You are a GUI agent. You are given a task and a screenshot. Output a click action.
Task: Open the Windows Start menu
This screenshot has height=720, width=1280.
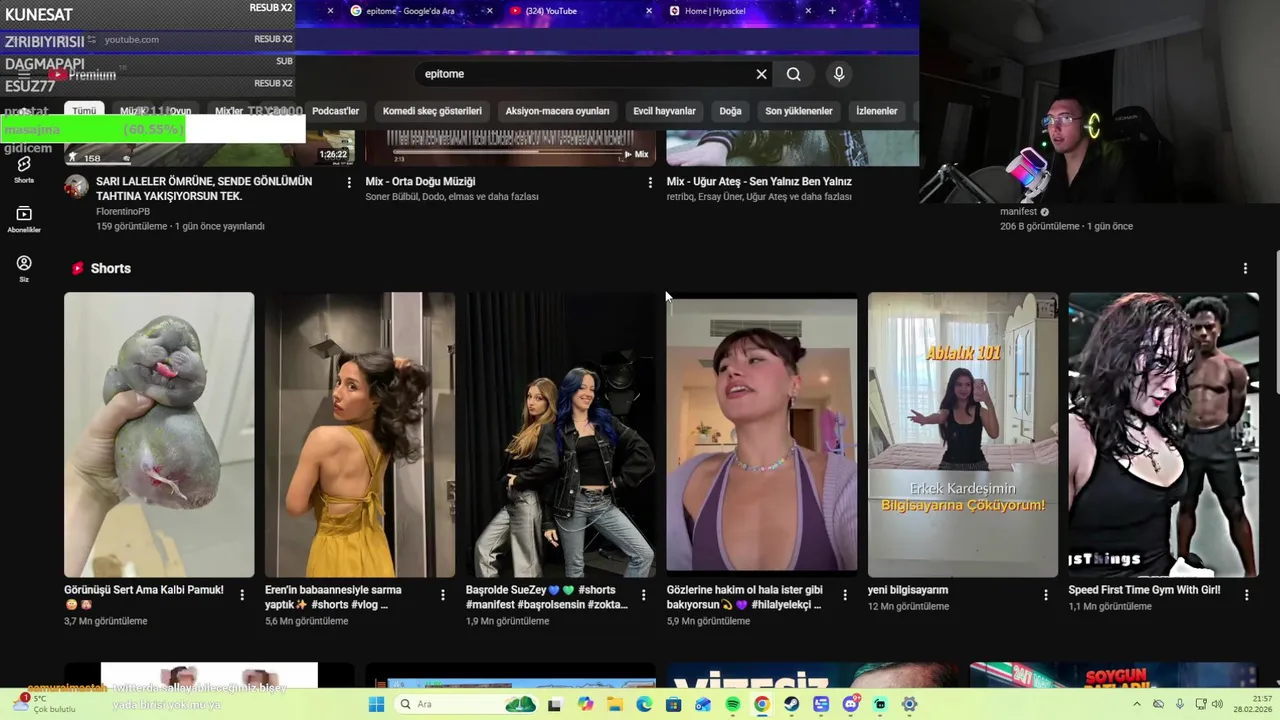coord(376,704)
